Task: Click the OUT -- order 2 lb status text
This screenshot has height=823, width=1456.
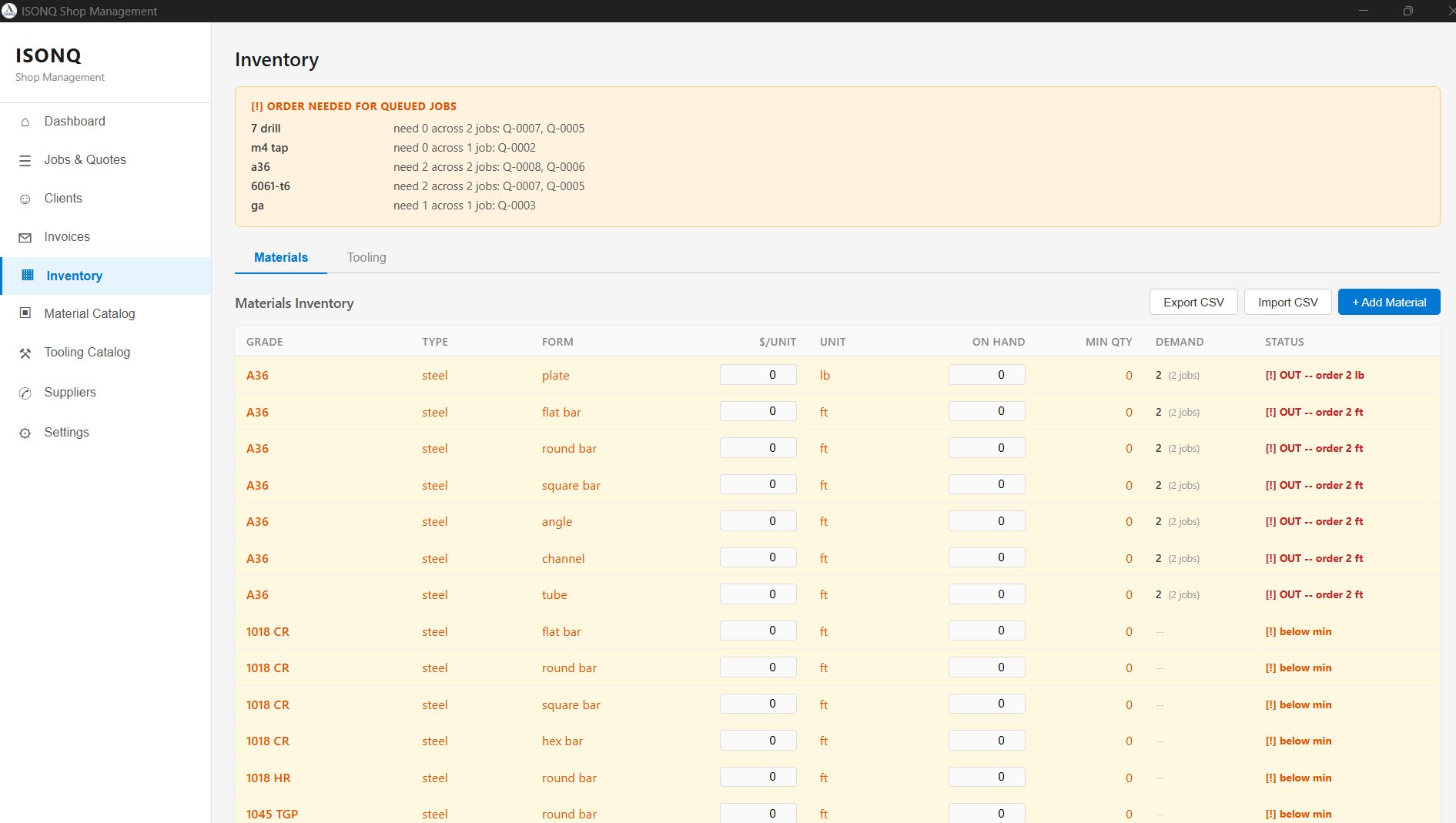Action: coord(1314,375)
